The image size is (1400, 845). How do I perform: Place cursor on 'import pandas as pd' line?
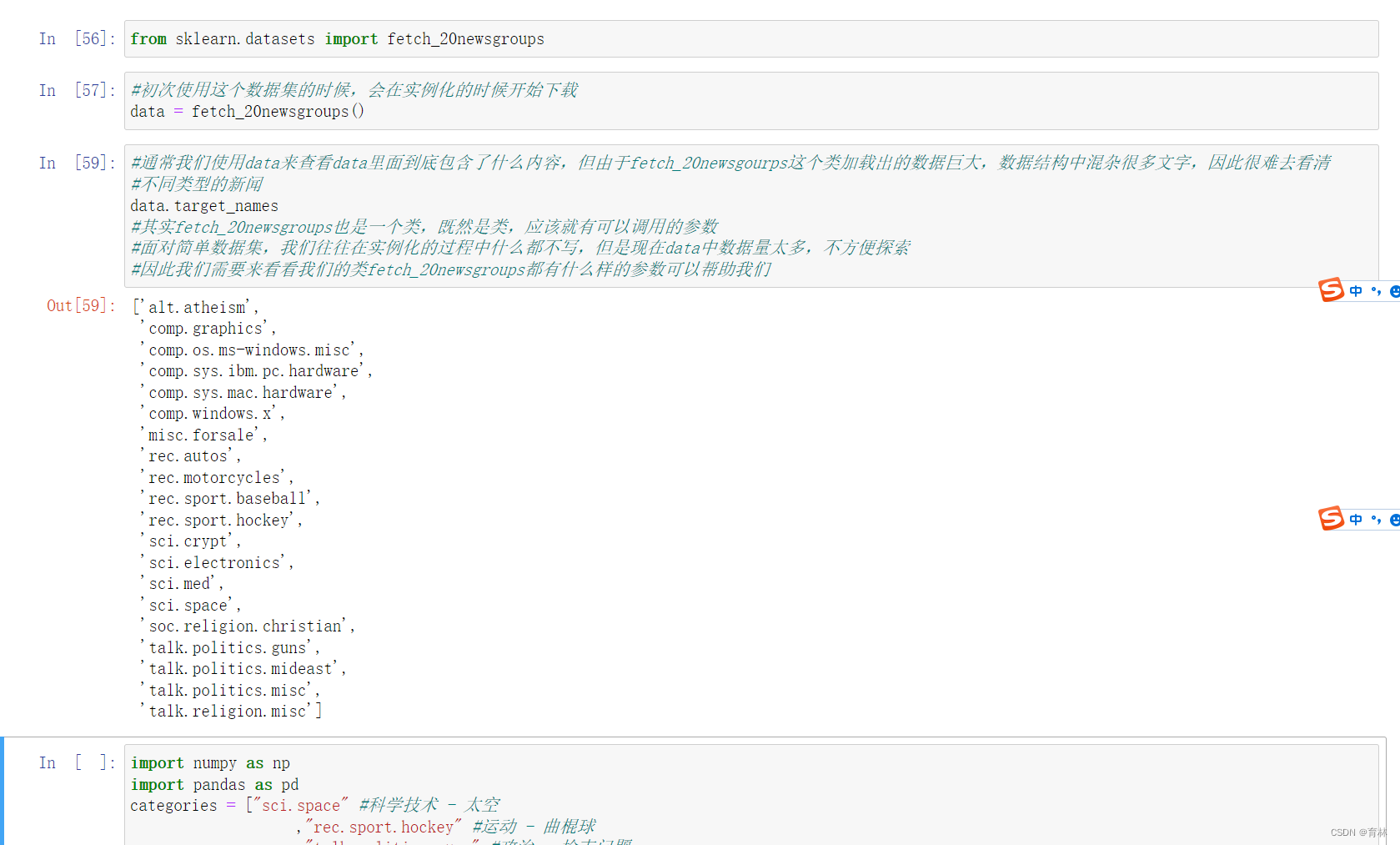(214, 785)
